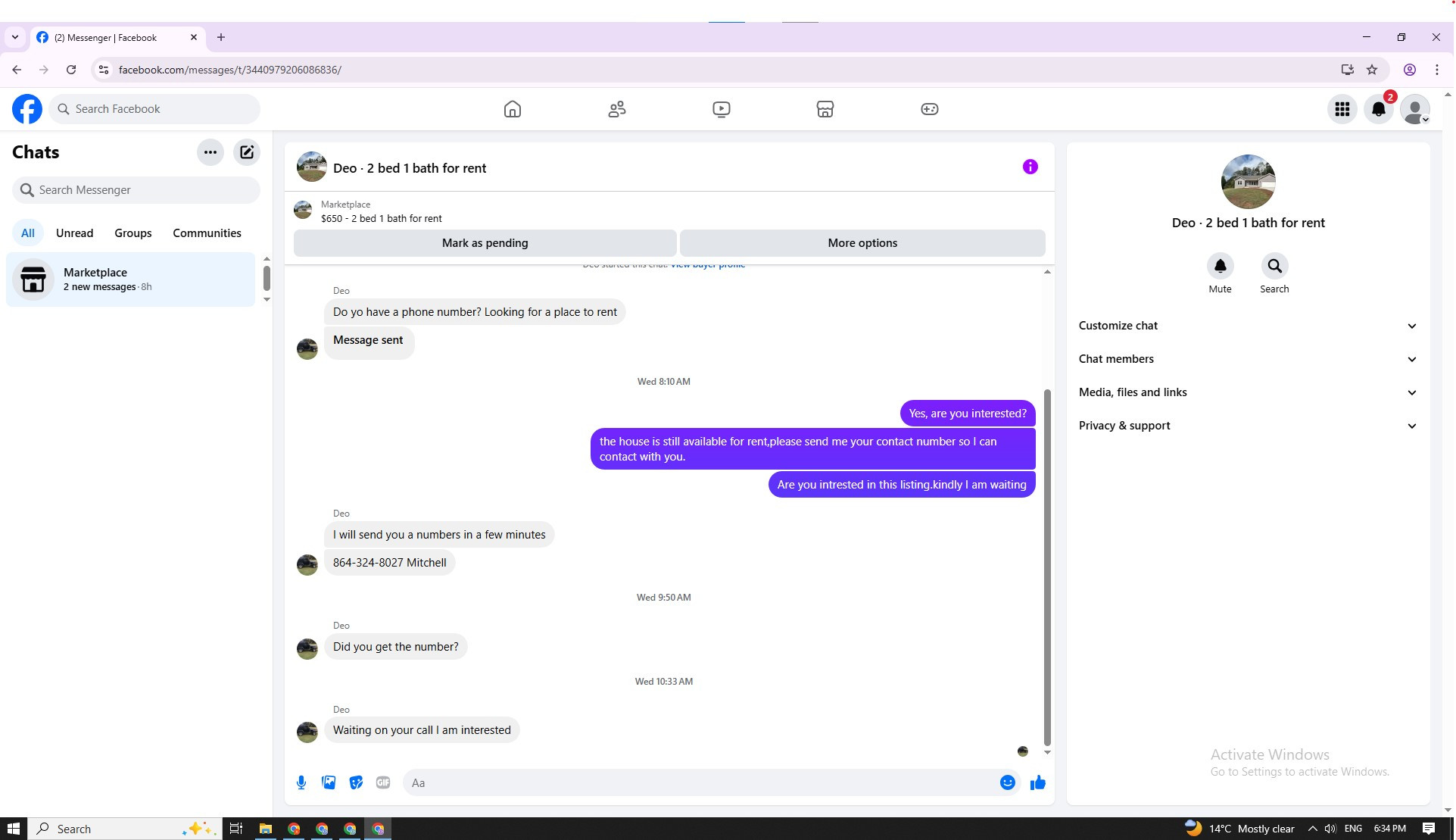Mute this conversation
The image size is (1456, 840).
tap(1220, 267)
